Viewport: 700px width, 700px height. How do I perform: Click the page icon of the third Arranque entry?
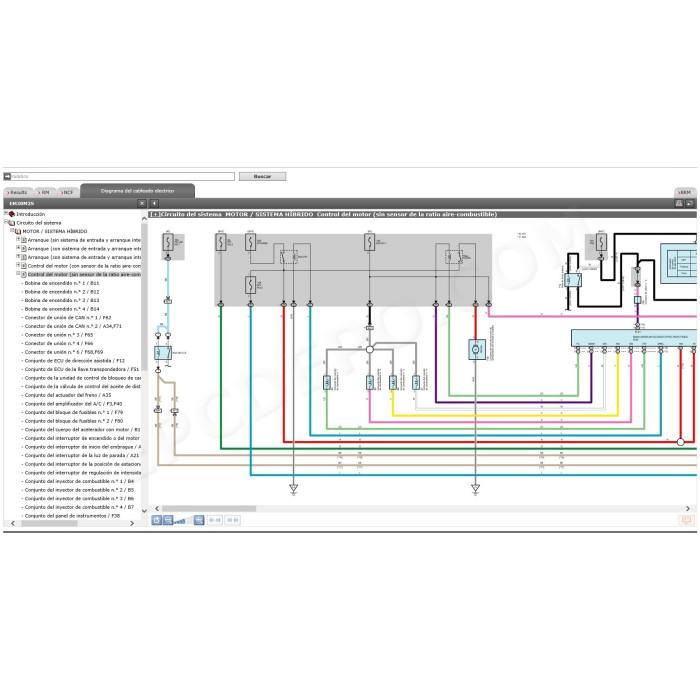pyautogui.click(x=24, y=257)
